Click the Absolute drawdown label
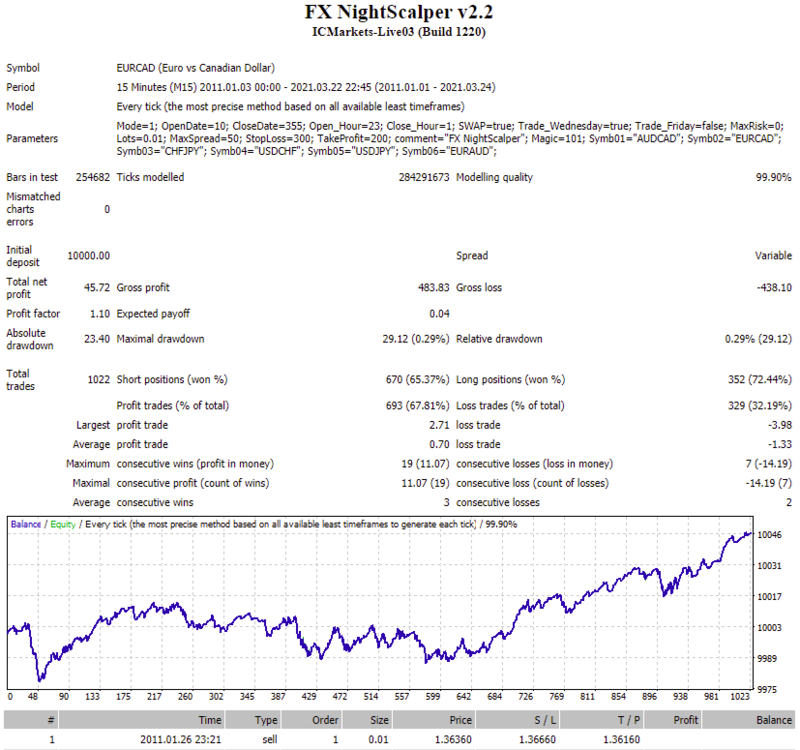Image resolution: width=800 pixels, height=750 pixels. pyautogui.click(x=30, y=339)
